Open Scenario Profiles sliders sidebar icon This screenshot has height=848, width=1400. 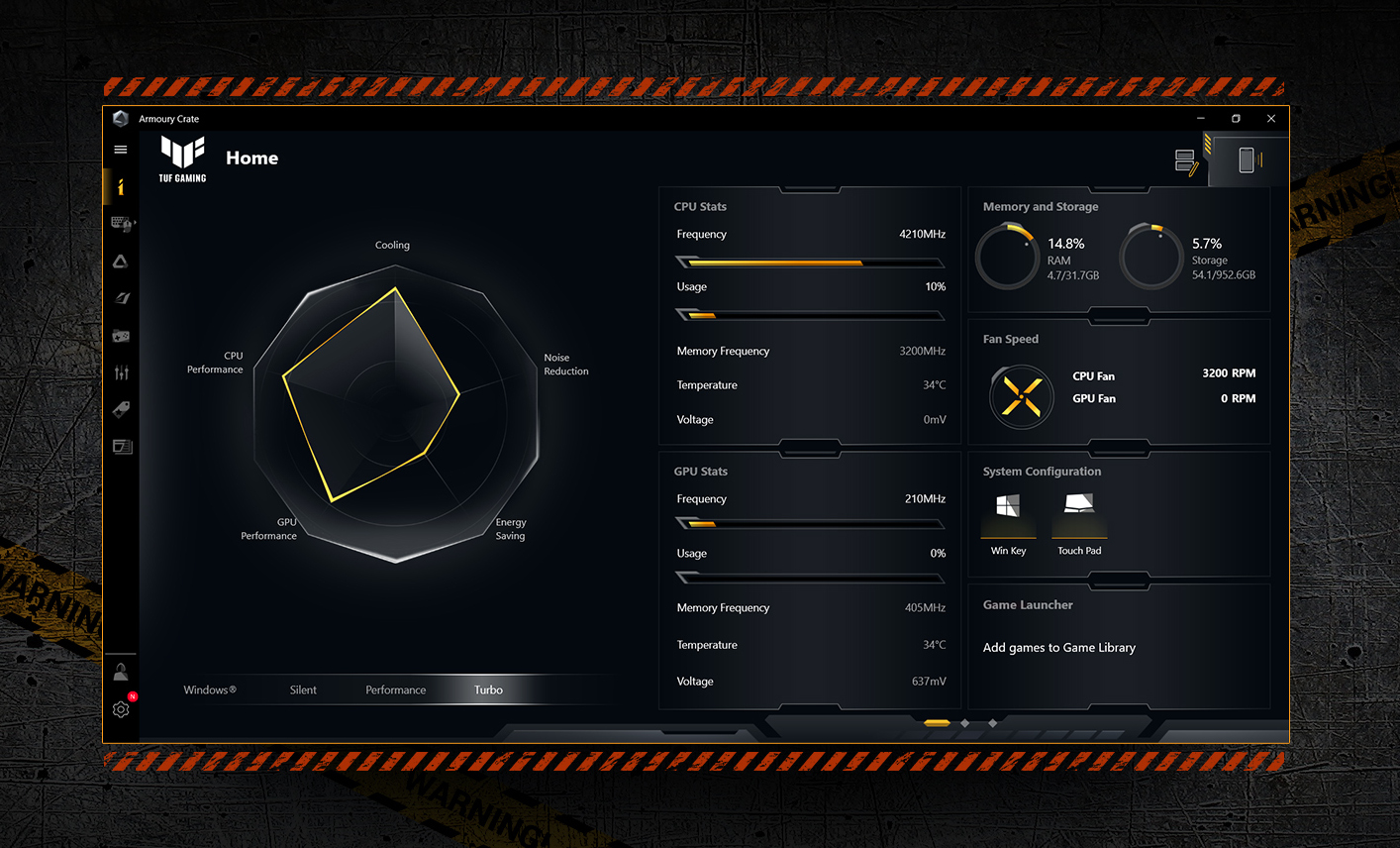(121, 372)
